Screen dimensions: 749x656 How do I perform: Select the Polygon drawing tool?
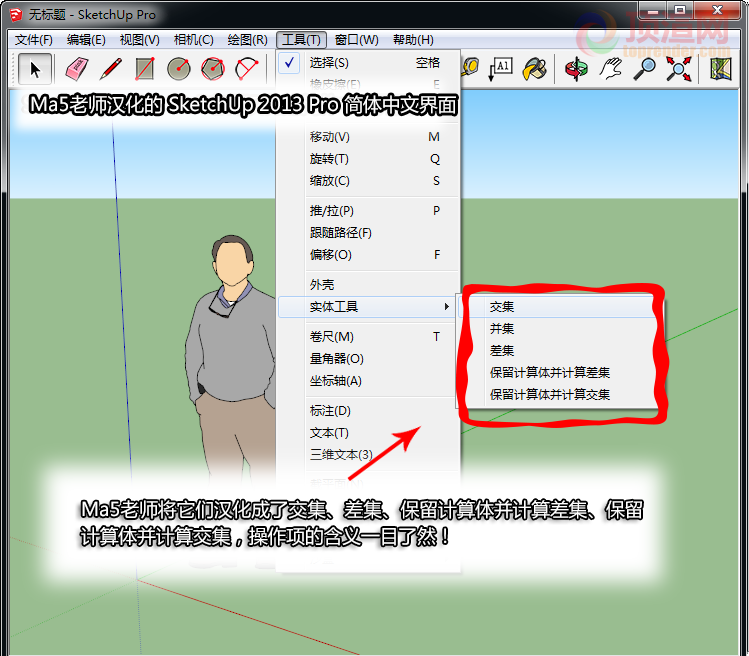point(213,69)
